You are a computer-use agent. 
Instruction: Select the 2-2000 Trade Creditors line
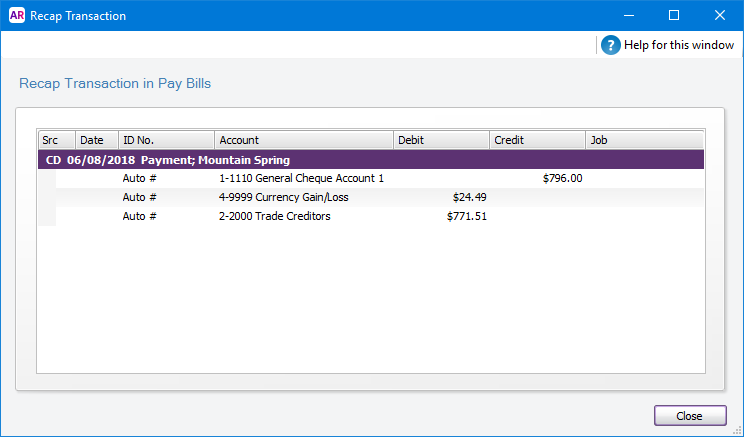point(274,216)
